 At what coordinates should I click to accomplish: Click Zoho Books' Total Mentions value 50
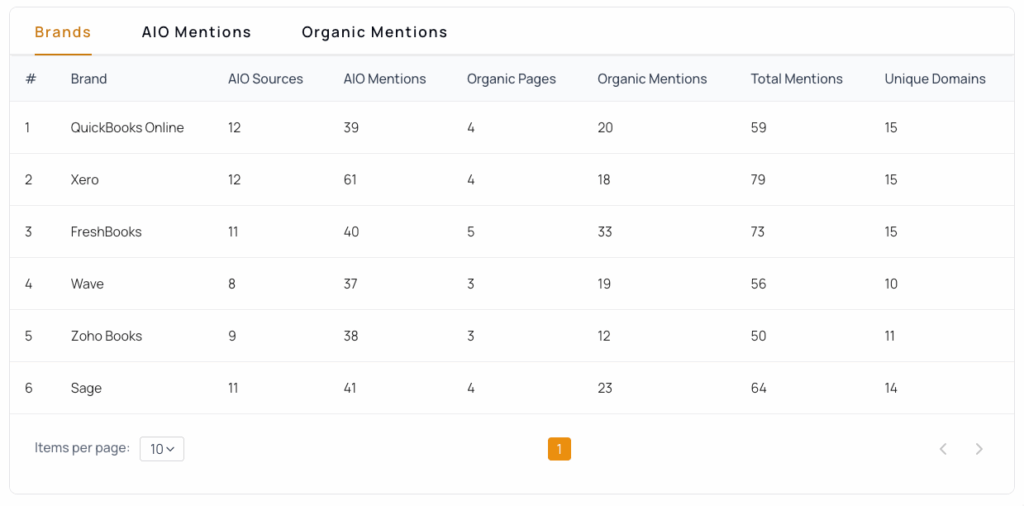tap(758, 336)
